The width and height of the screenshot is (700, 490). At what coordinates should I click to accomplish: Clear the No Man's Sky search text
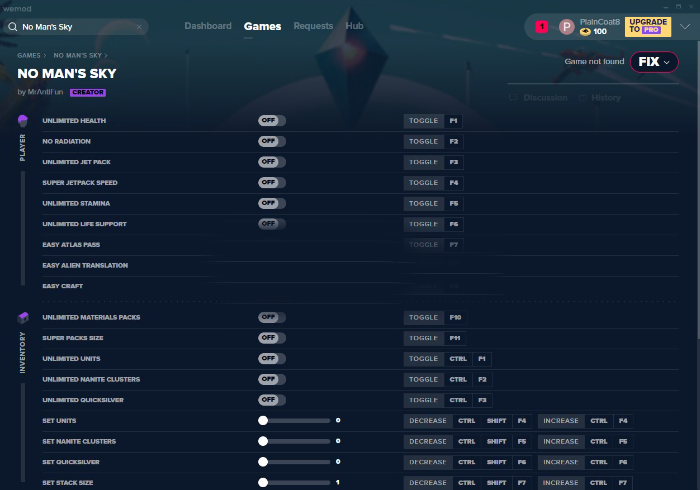coord(139,27)
